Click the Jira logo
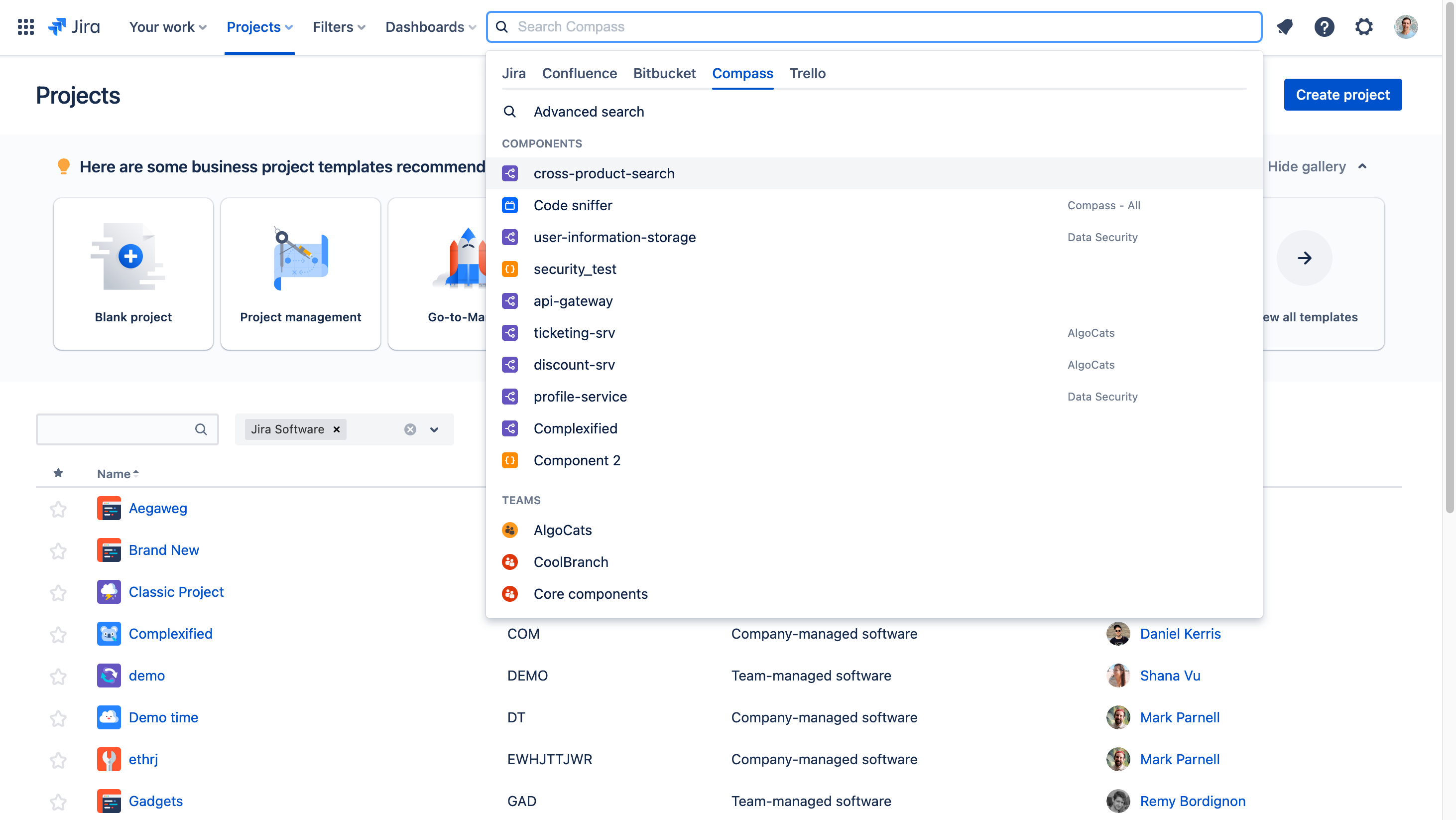Viewport: 1456px width, 820px height. coord(74,26)
